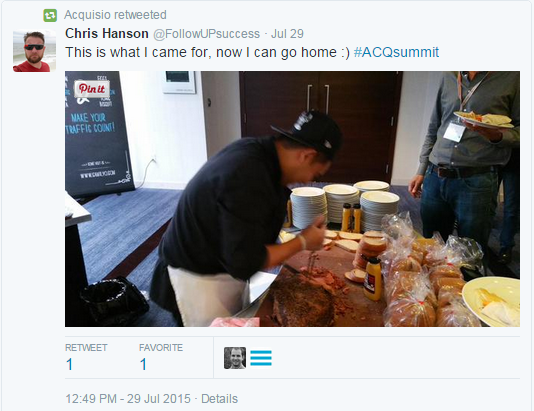Click the number 1 under RETWEET
The image size is (534, 411).
[x=69, y=364]
